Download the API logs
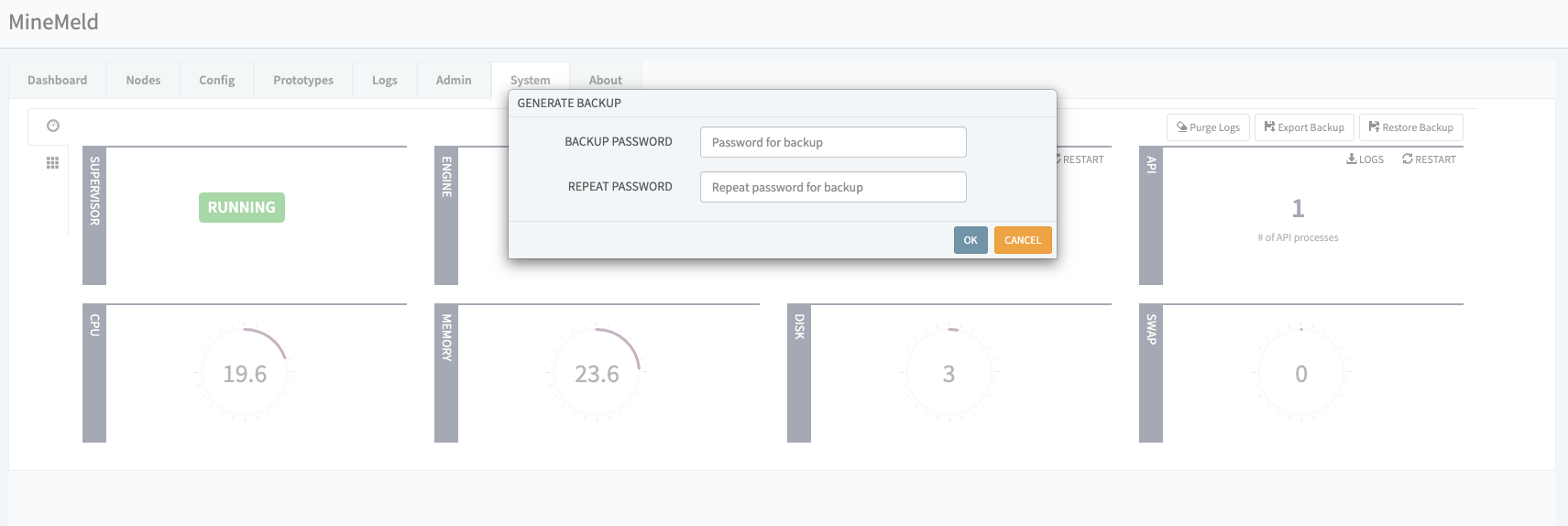 coord(1365,159)
